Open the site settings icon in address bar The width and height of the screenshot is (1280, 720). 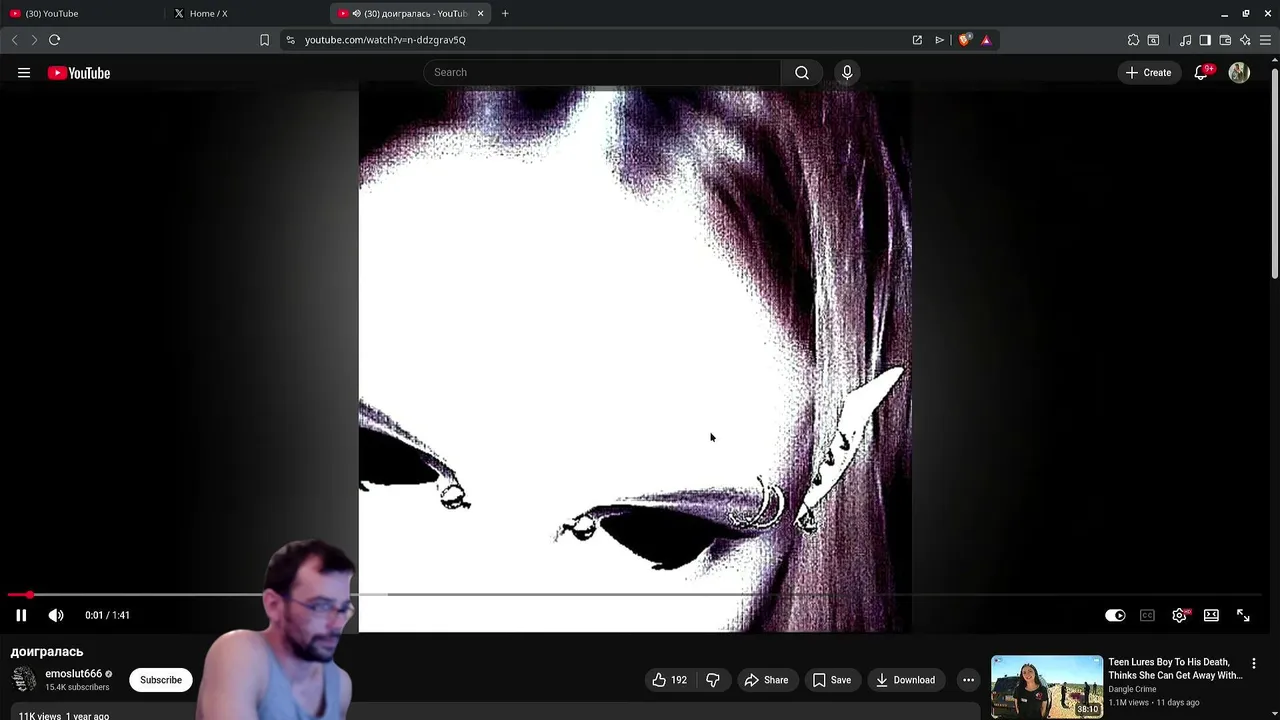point(290,40)
